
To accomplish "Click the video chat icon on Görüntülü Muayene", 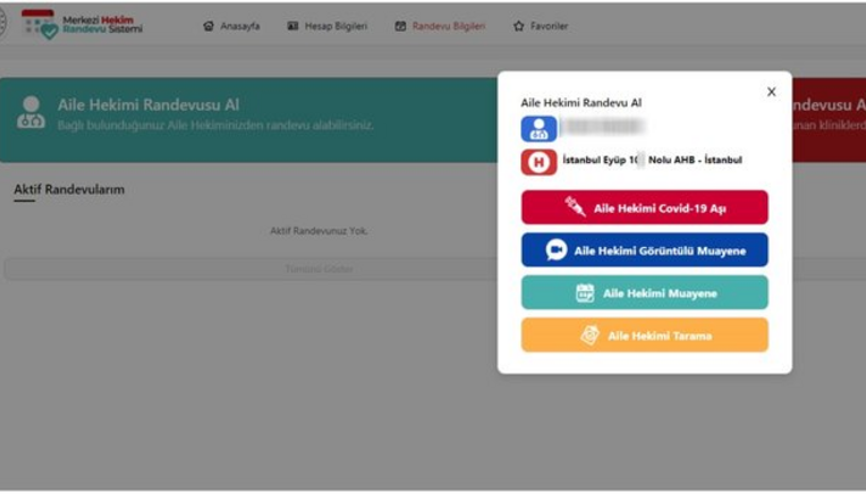I will pos(556,250).
